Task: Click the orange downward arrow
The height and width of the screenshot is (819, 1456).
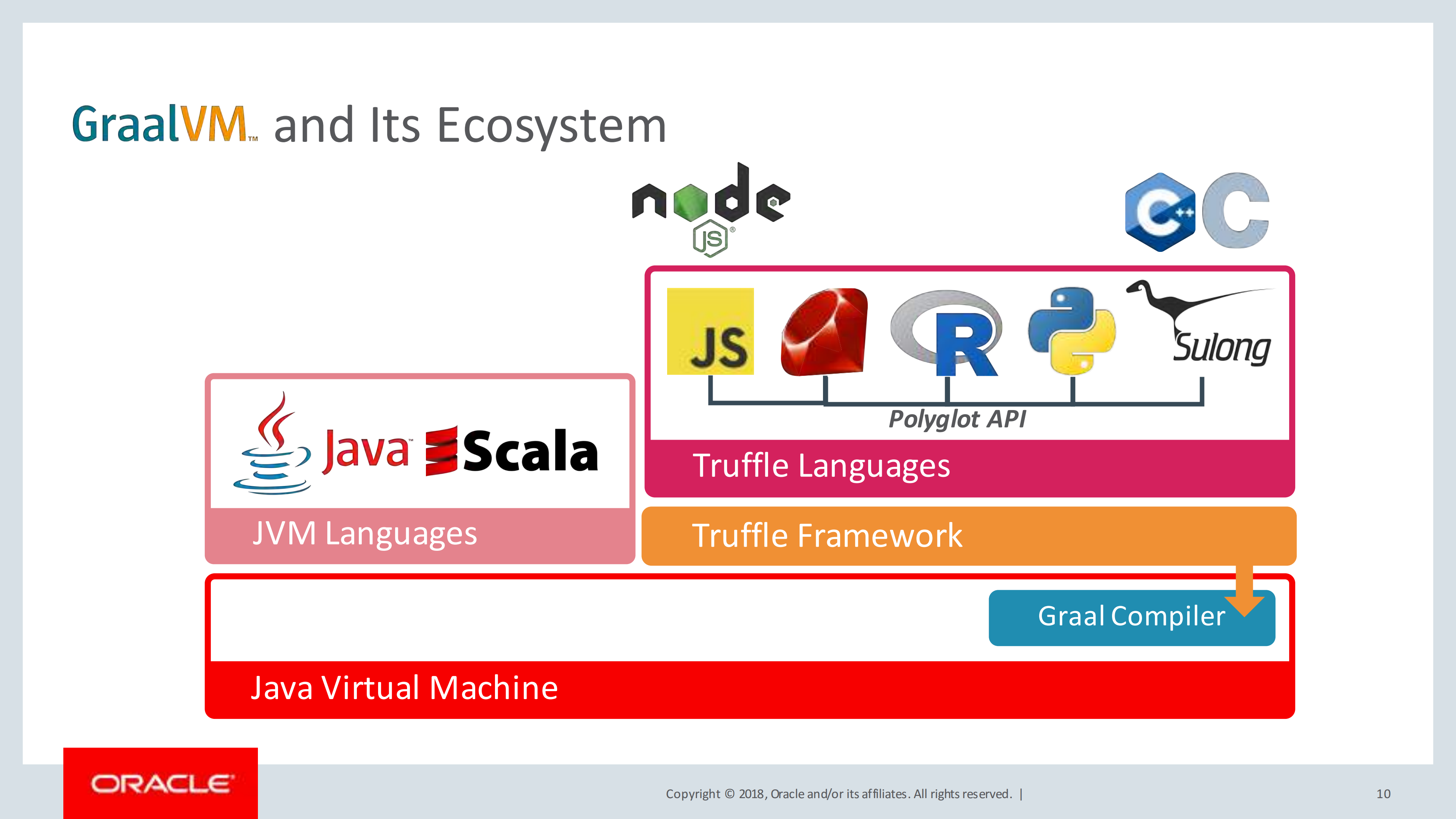Action: pos(1244,593)
